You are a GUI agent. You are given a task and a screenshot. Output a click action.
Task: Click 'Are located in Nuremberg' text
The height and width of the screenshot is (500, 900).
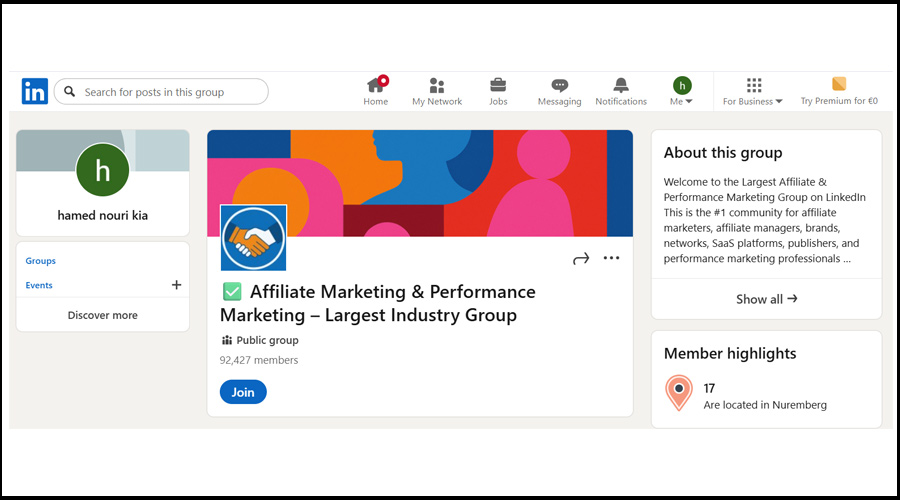[765, 405]
